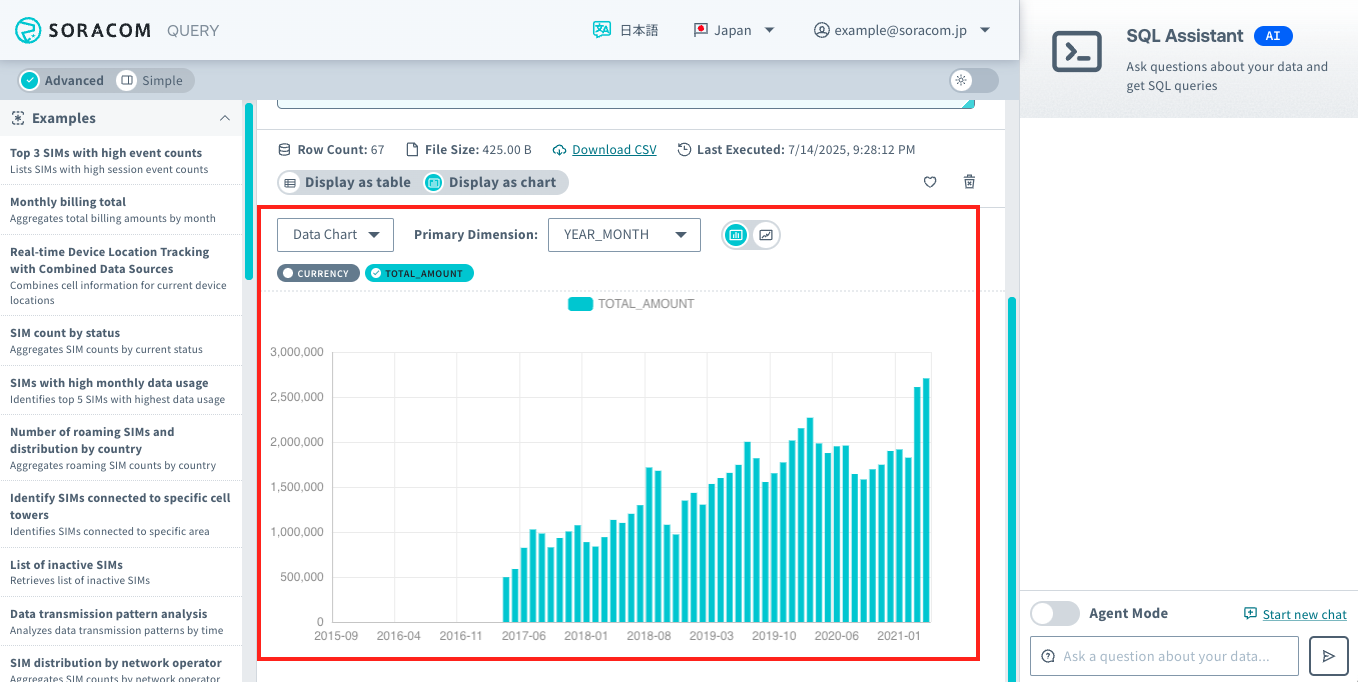Open the YEAR_MONTH Primary Dimension dropdown
This screenshot has height=682, width=1358.
(x=624, y=234)
